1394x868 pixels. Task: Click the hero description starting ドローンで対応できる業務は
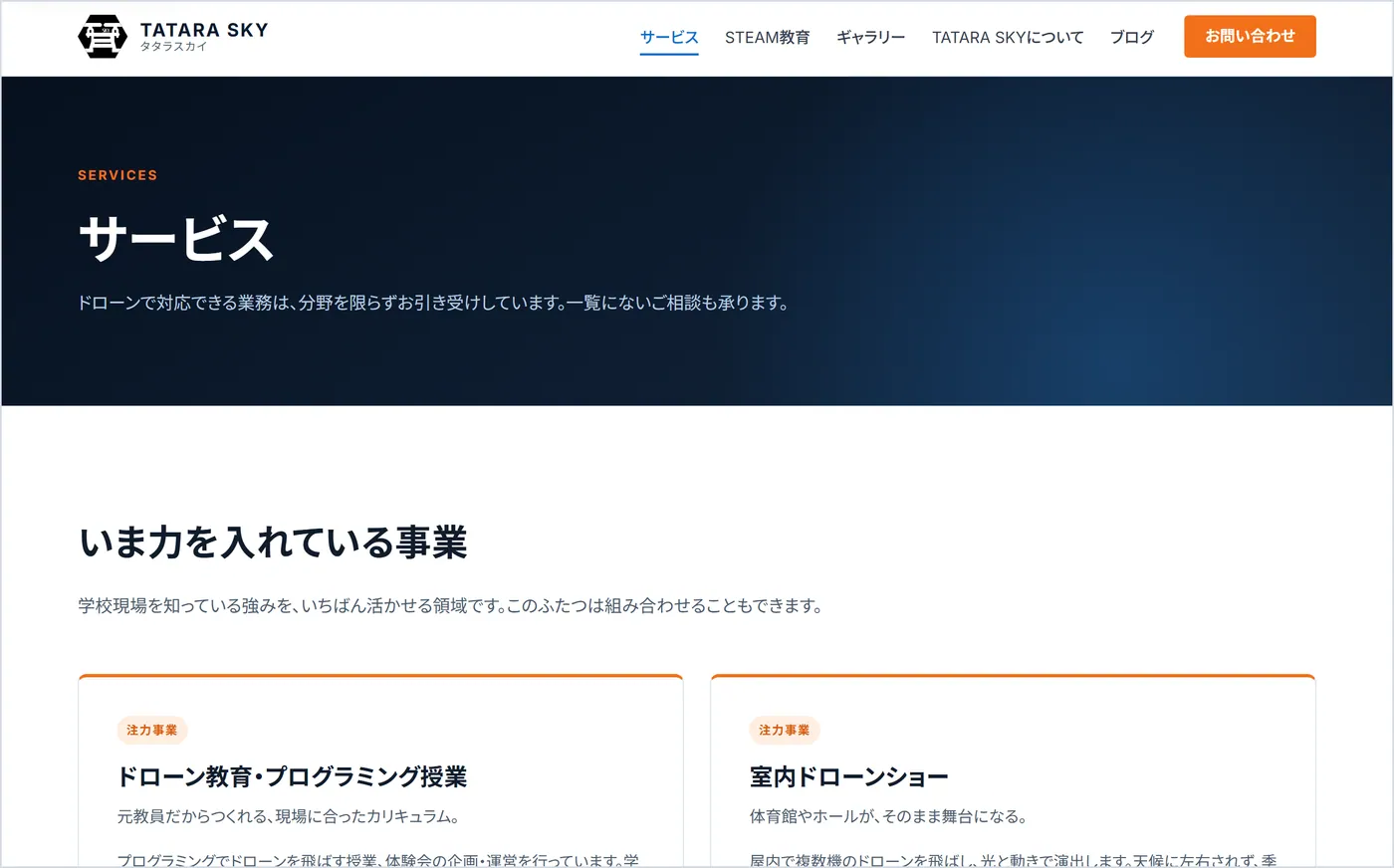[434, 303]
